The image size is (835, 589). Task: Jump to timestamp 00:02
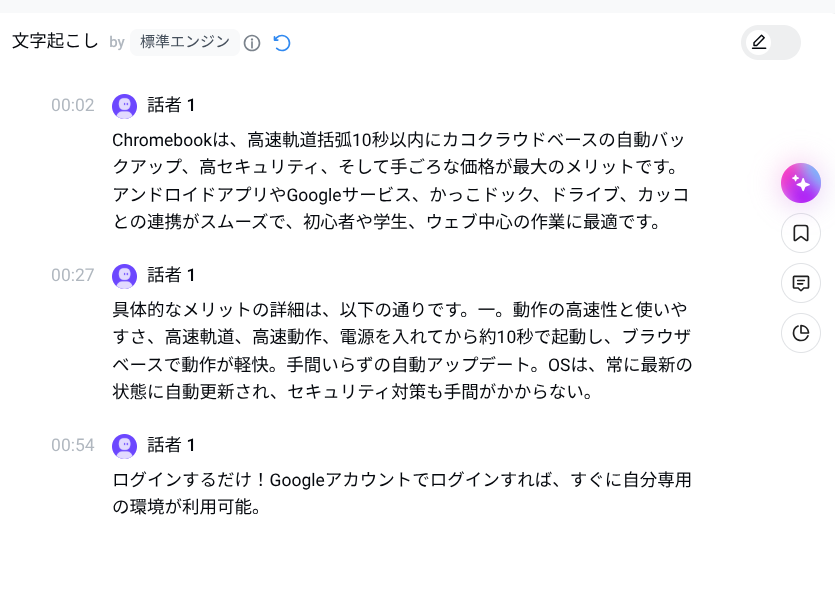tap(73, 106)
